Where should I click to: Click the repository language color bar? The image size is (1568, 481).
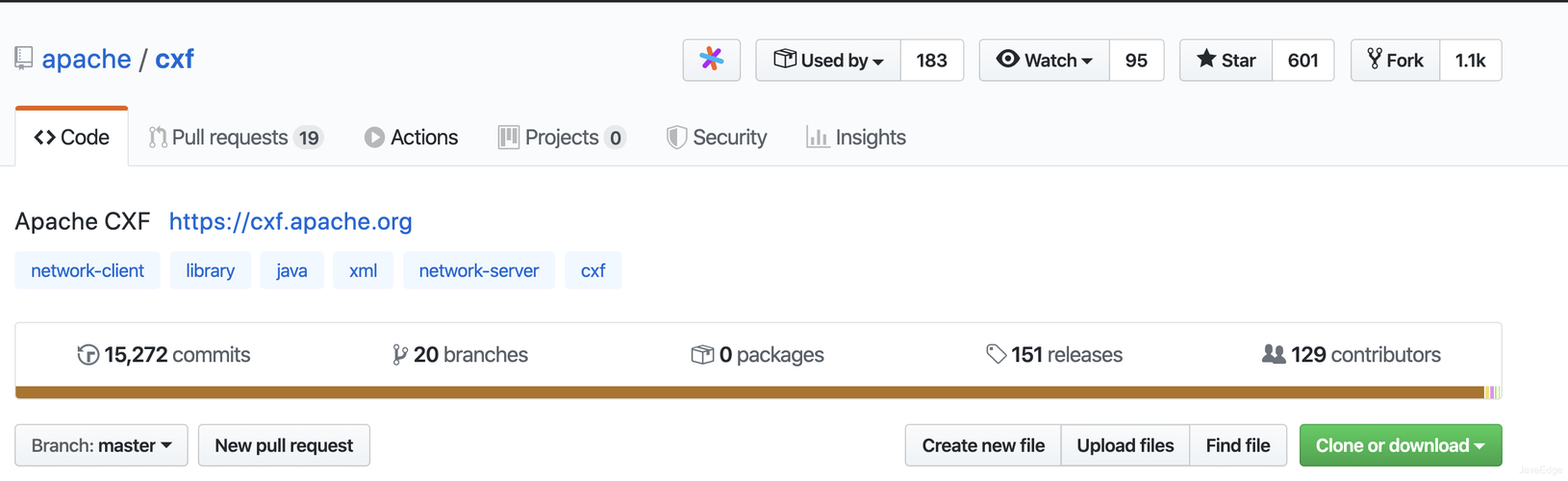pos(750,392)
